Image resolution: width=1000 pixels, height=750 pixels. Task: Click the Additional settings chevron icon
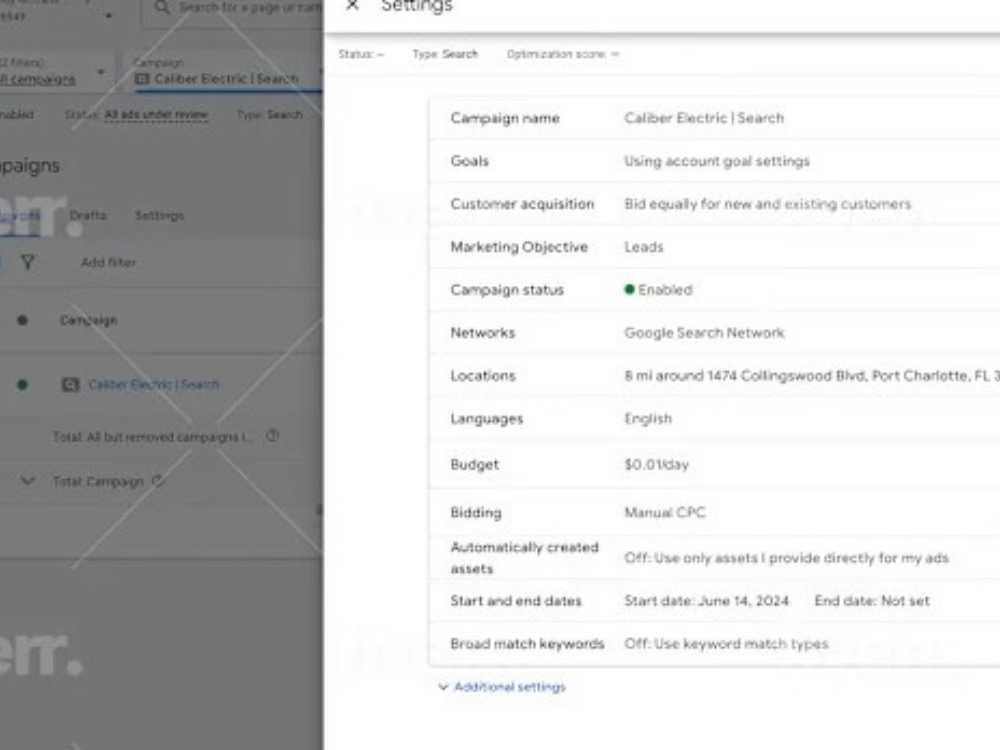pos(443,687)
